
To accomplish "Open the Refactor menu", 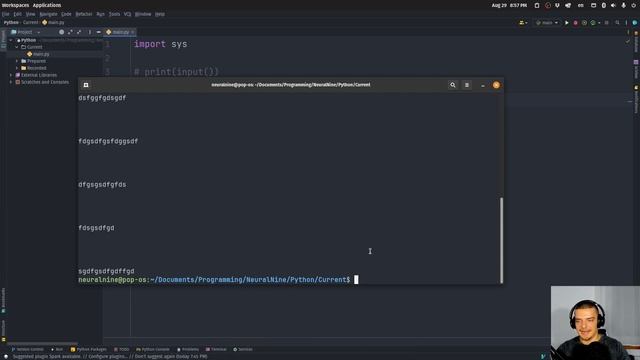I will pyautogui.click(x=84, y=14).
